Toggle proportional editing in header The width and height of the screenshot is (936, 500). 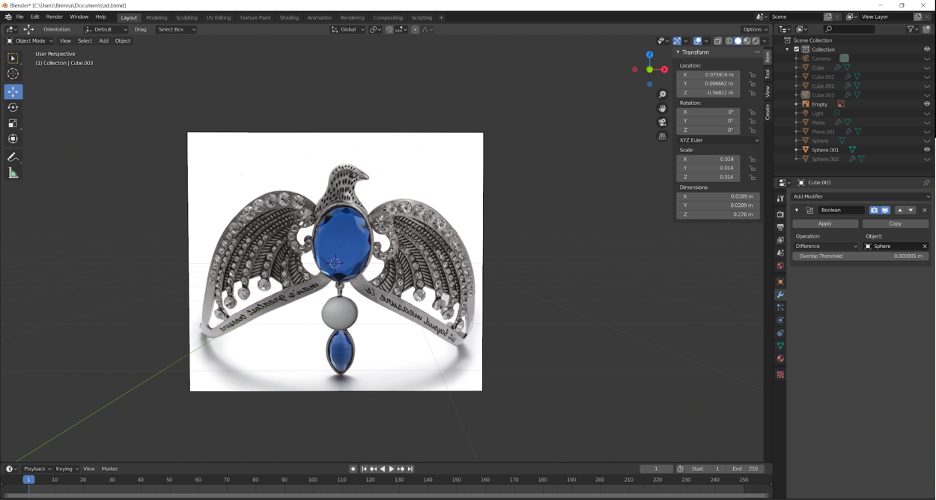(415, 29)
